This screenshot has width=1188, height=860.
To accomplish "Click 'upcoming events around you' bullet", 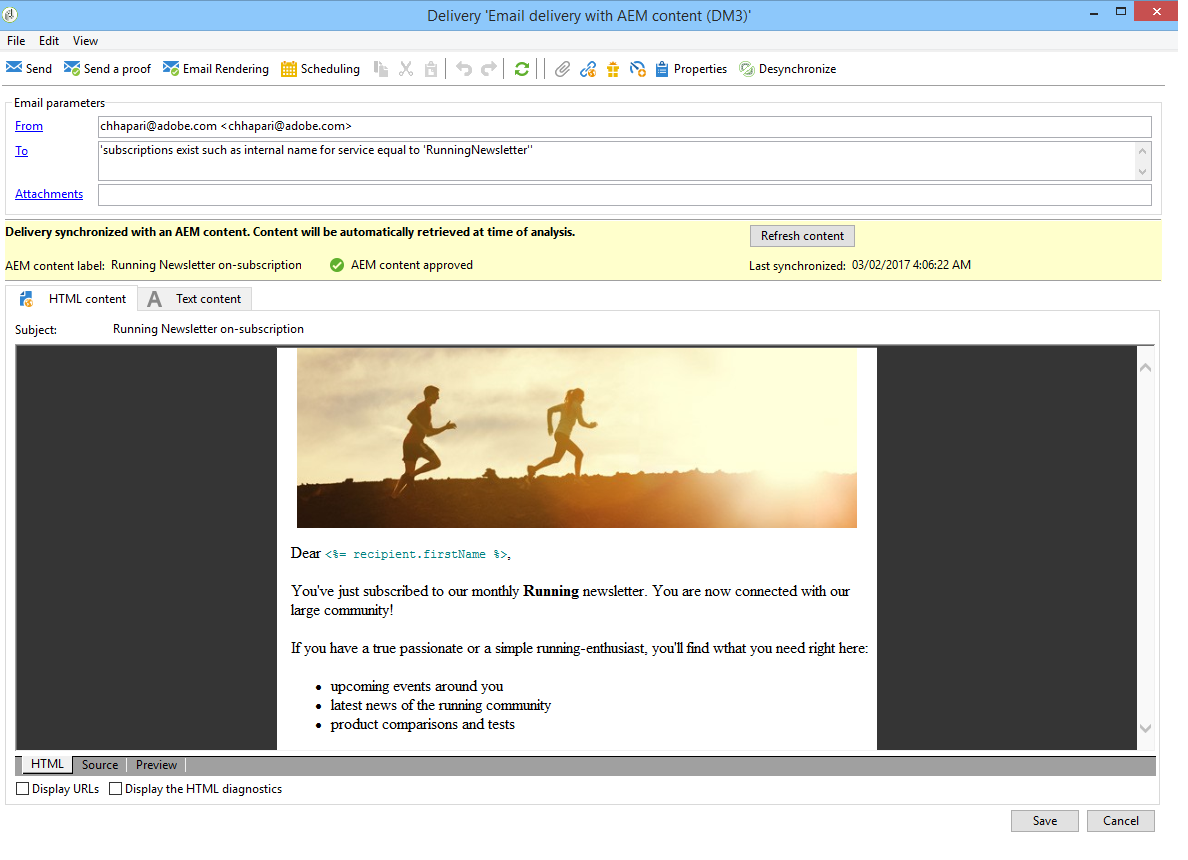I will tap(417, 686).
